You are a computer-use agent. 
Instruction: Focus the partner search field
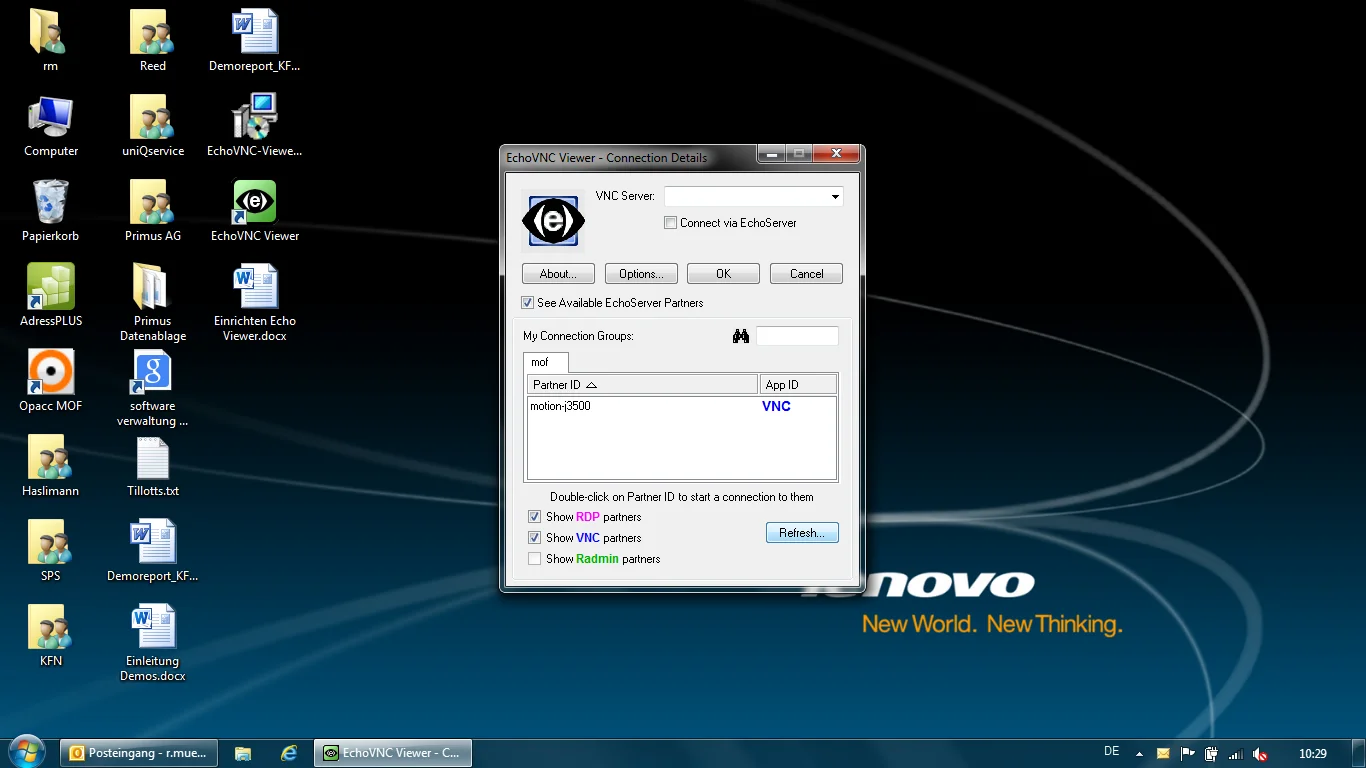click(797, 336)
